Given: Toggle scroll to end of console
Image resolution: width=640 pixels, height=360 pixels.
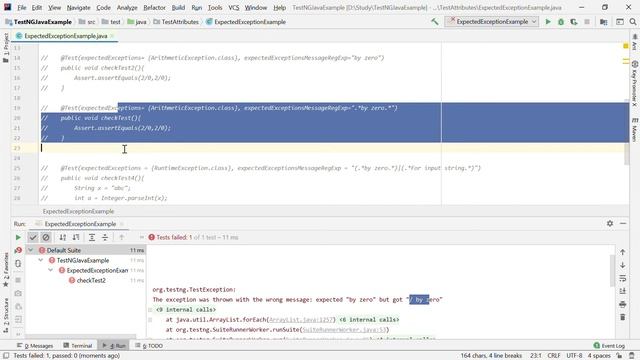Looking at the screenshot, I should coord(622,291).
